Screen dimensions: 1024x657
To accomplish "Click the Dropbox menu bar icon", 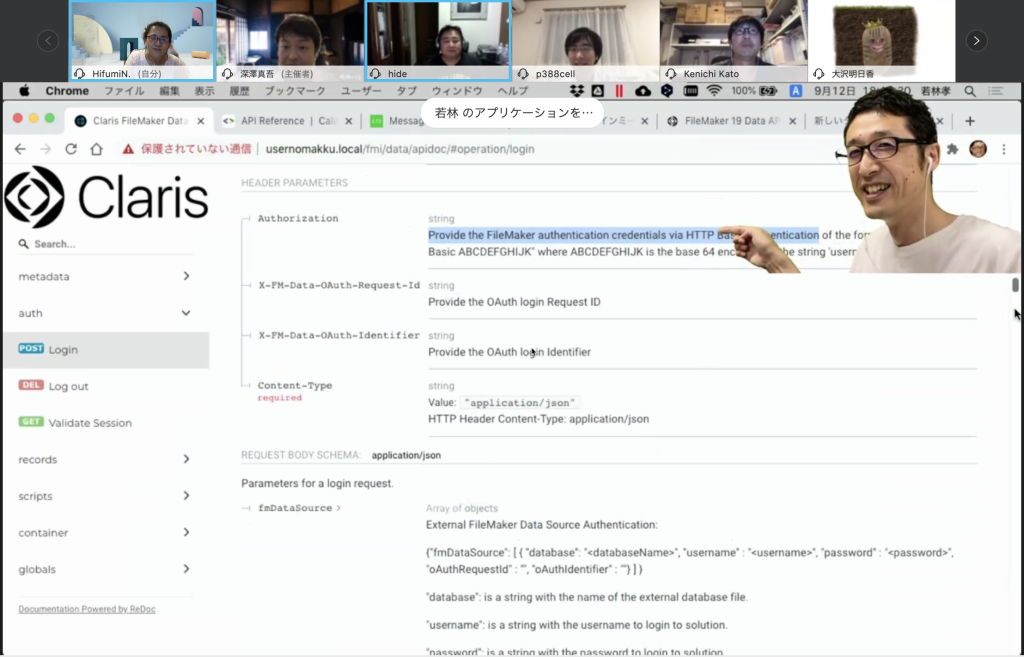I will click(x=577, y=91).
